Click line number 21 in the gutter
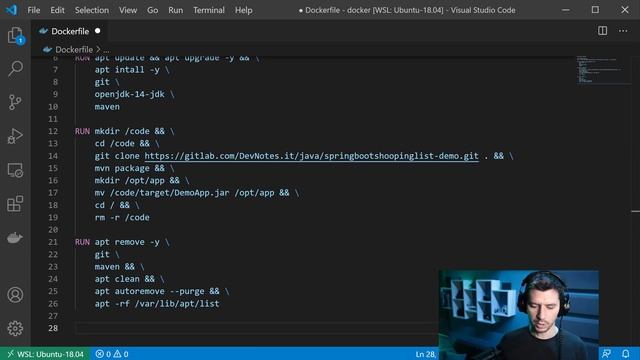 pyautogui.click(x=53, y=242)
